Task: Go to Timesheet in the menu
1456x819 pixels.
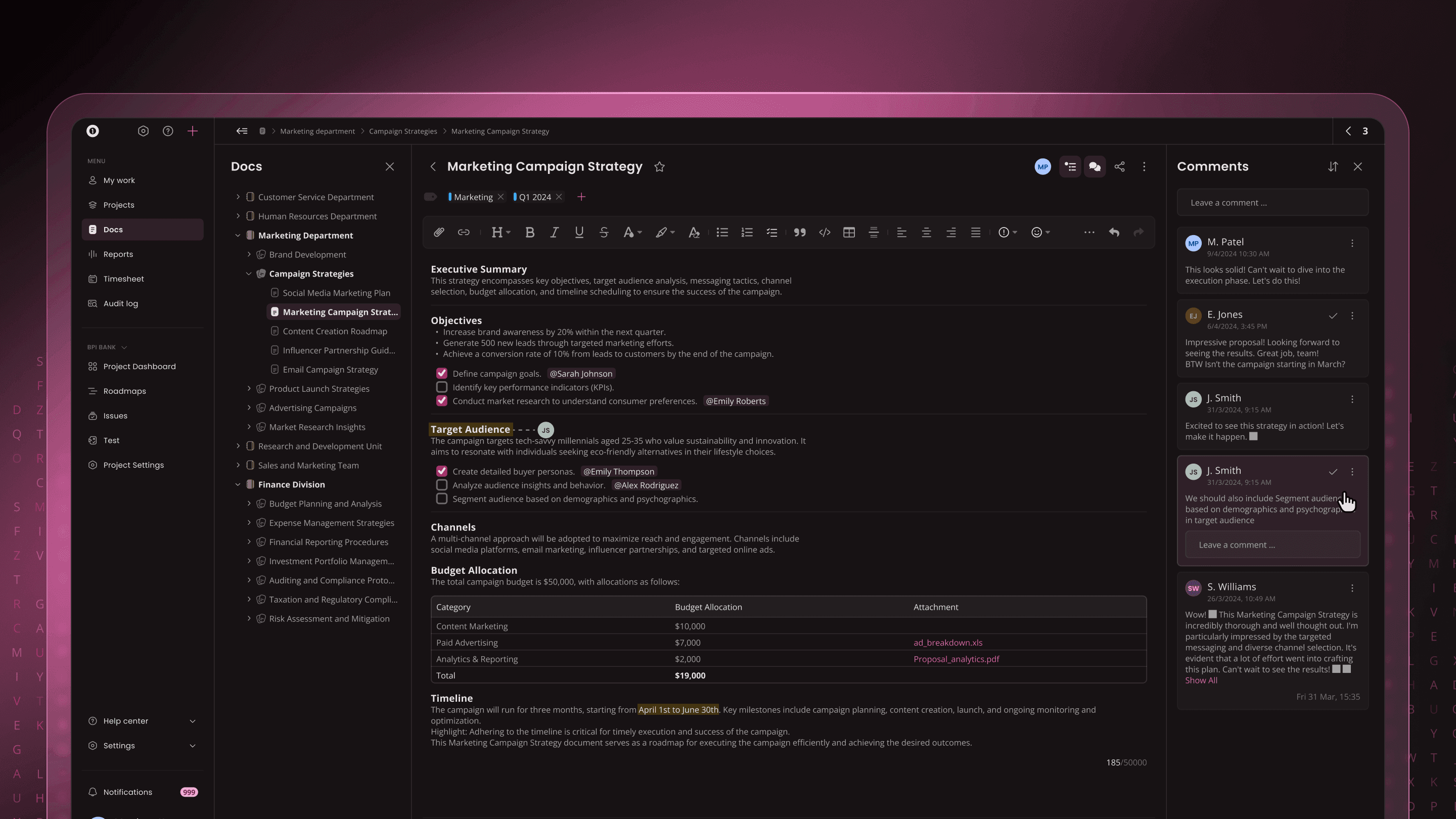Action: [123, 279]
